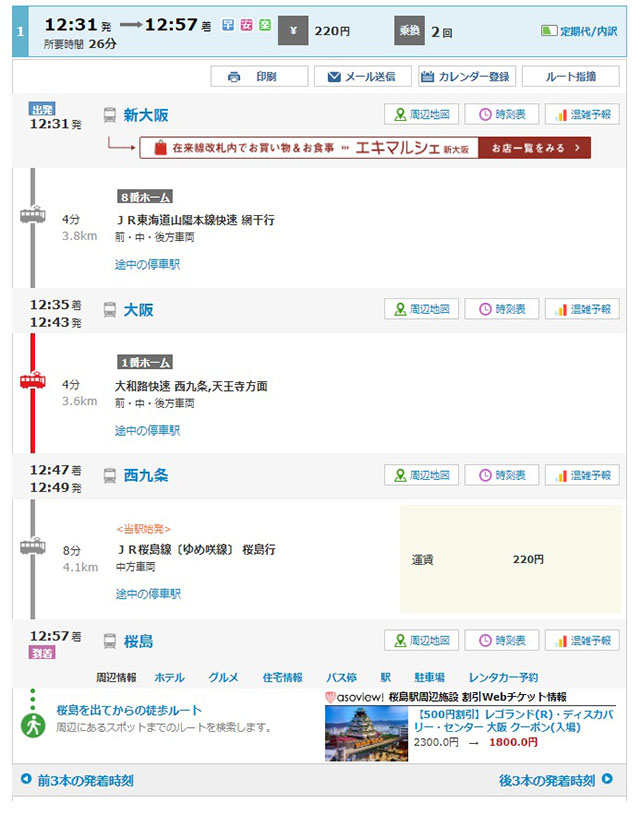Click the printer icon for 印刷

[x=234, y=77]
